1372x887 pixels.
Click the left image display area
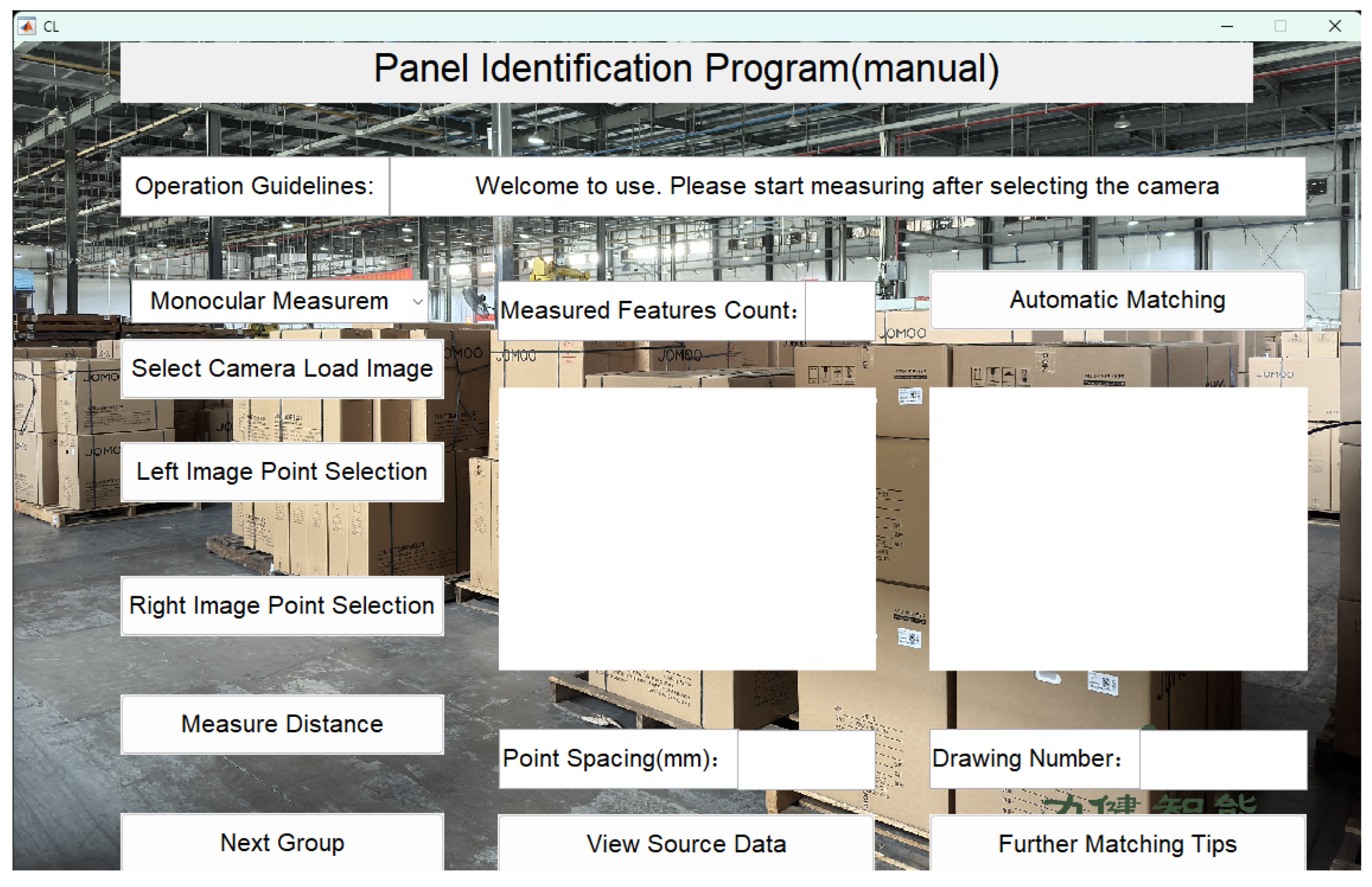(x=687, y=528)
